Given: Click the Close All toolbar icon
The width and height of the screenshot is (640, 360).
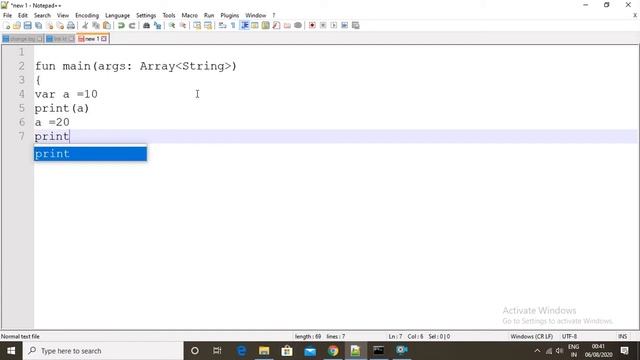Looking at the screenshot, I should (x=60, y=25).
